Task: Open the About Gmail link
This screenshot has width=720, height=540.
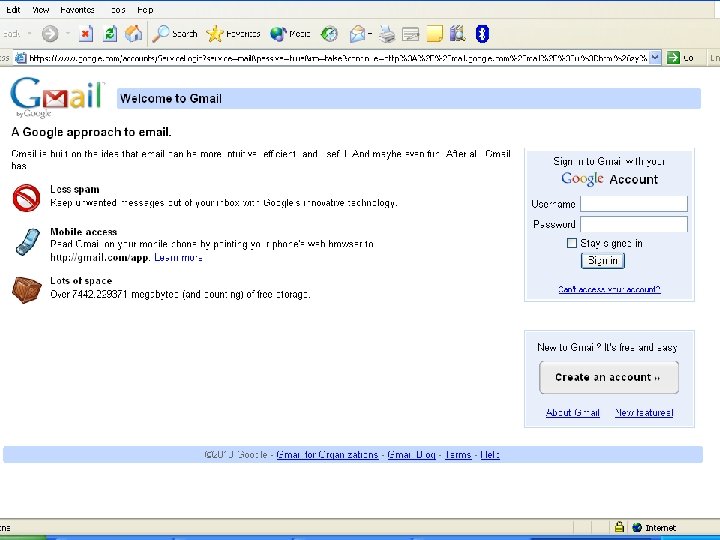Action: [573, 412]
